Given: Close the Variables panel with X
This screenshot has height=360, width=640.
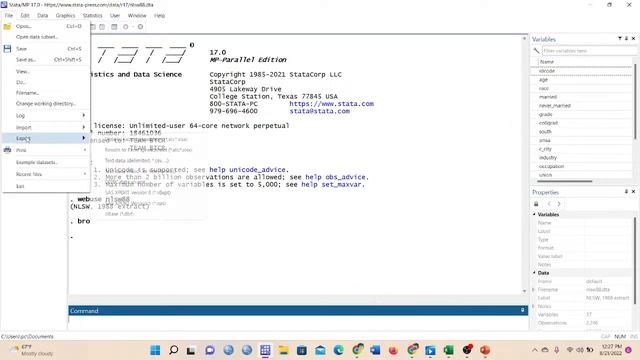Looking at the screenshot, I should (633, 38).
